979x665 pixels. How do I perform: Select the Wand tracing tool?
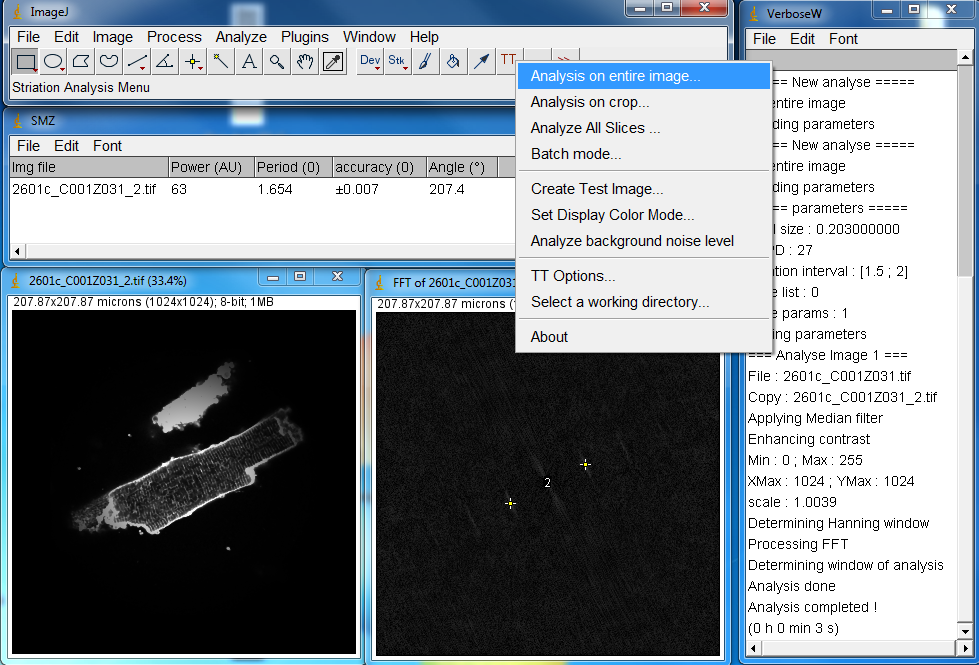pos(221,61)
